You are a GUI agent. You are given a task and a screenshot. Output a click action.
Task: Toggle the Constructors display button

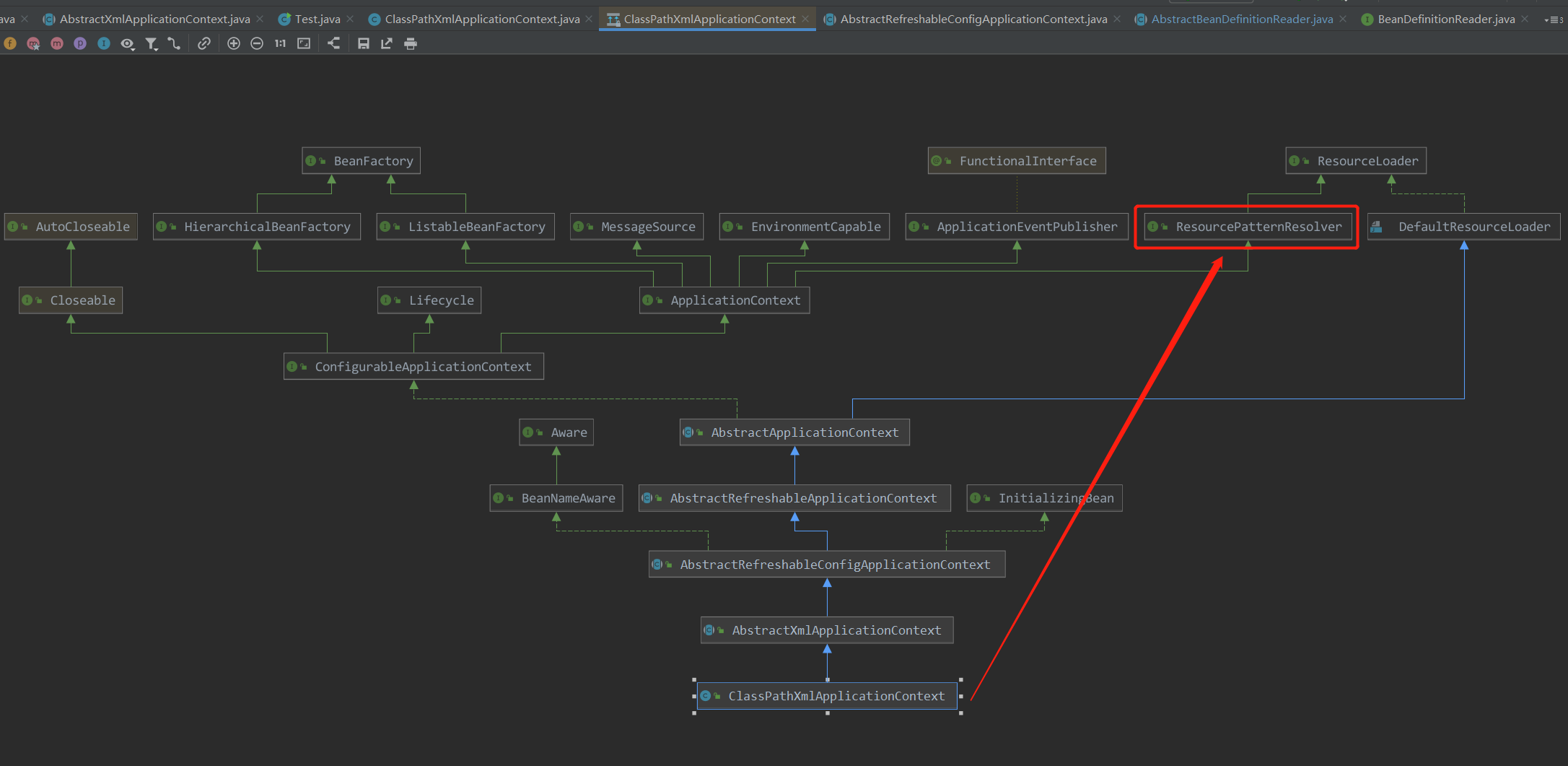(33, 43)
